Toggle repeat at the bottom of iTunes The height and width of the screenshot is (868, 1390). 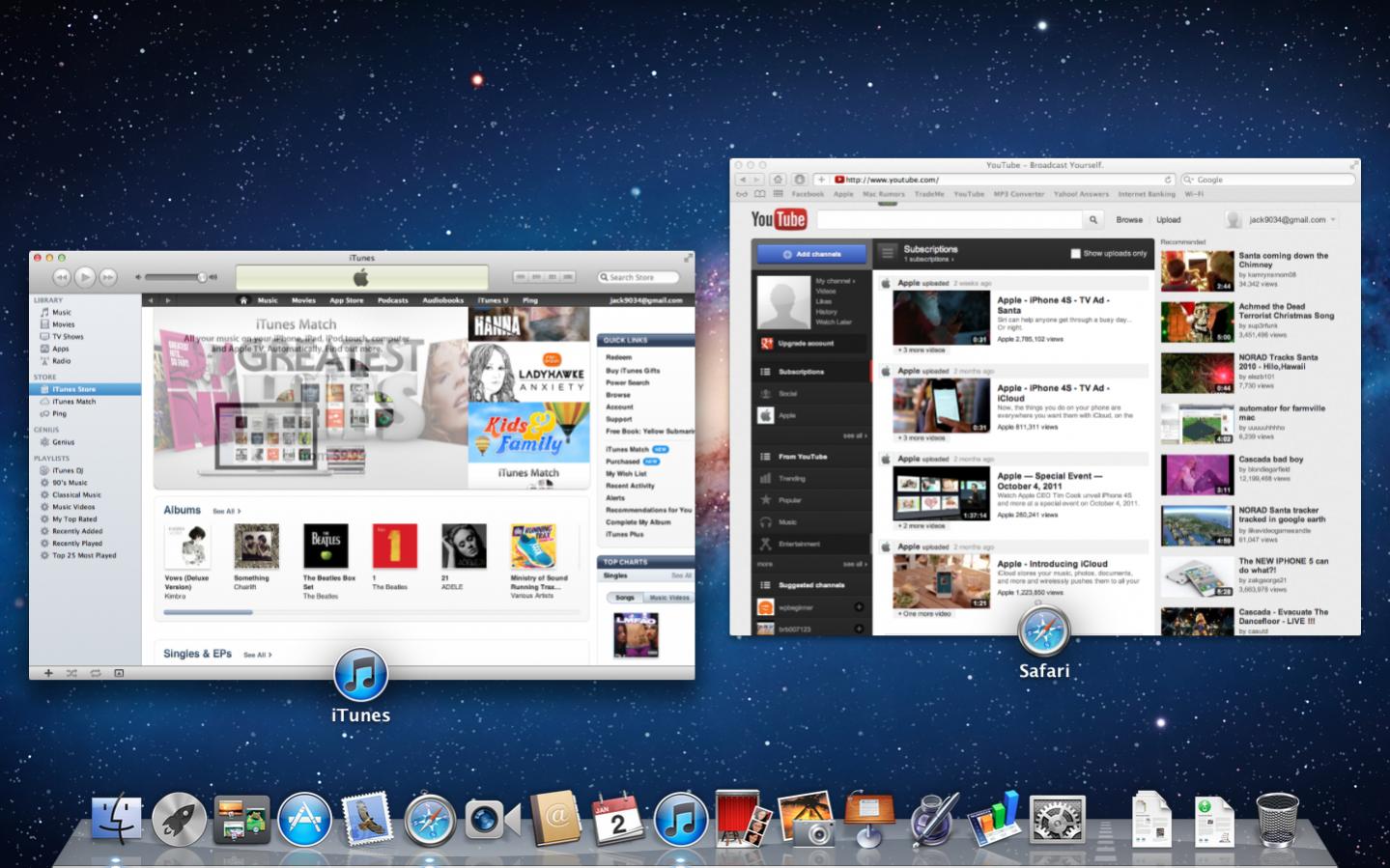point(96,673)
